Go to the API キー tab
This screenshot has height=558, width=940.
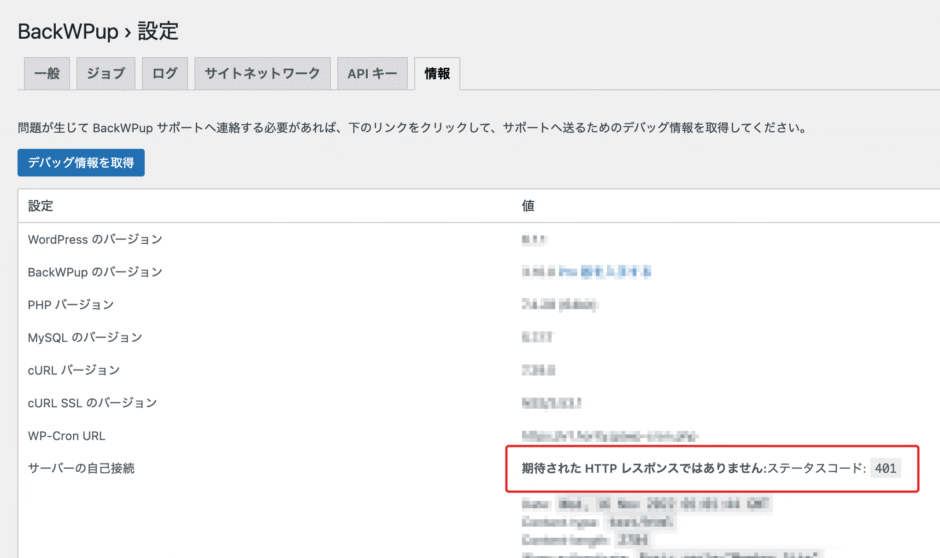point(372,74)
